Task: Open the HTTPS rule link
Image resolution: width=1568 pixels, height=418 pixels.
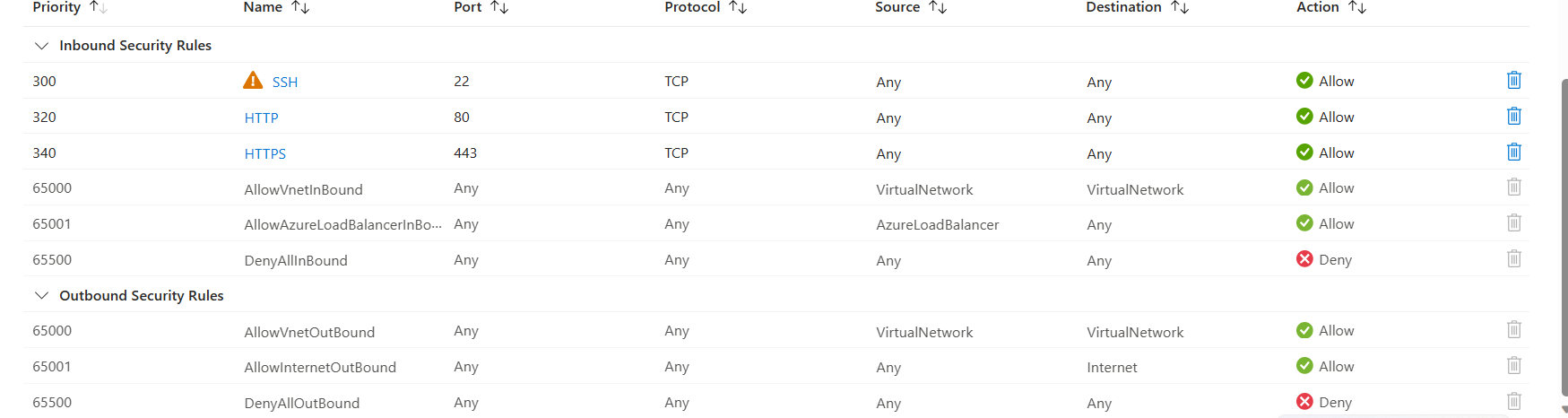Action: coord(265,153)
